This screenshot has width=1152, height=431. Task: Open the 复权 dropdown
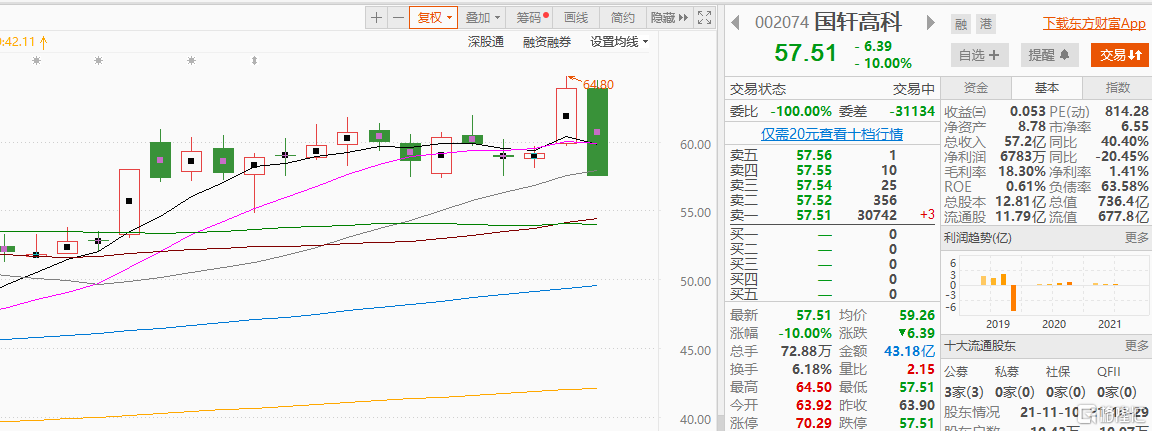pos(433,18)
